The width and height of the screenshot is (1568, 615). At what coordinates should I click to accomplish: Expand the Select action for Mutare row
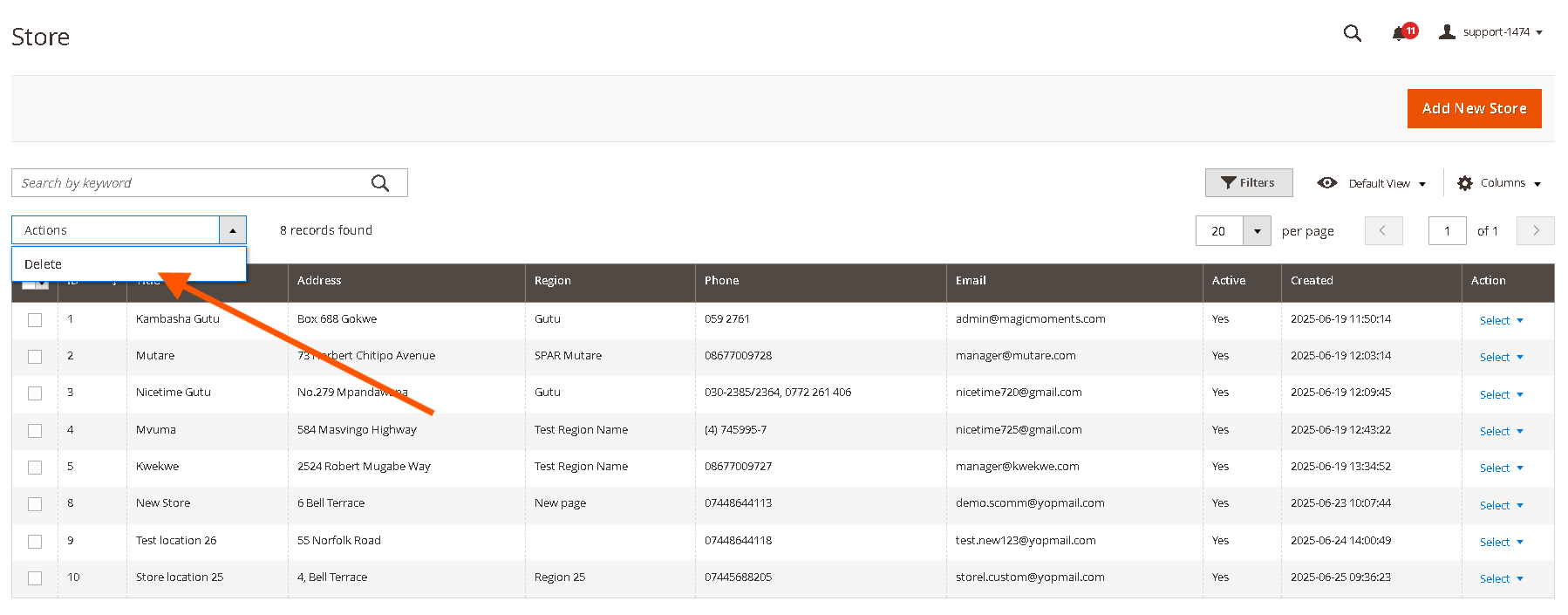1501,358
